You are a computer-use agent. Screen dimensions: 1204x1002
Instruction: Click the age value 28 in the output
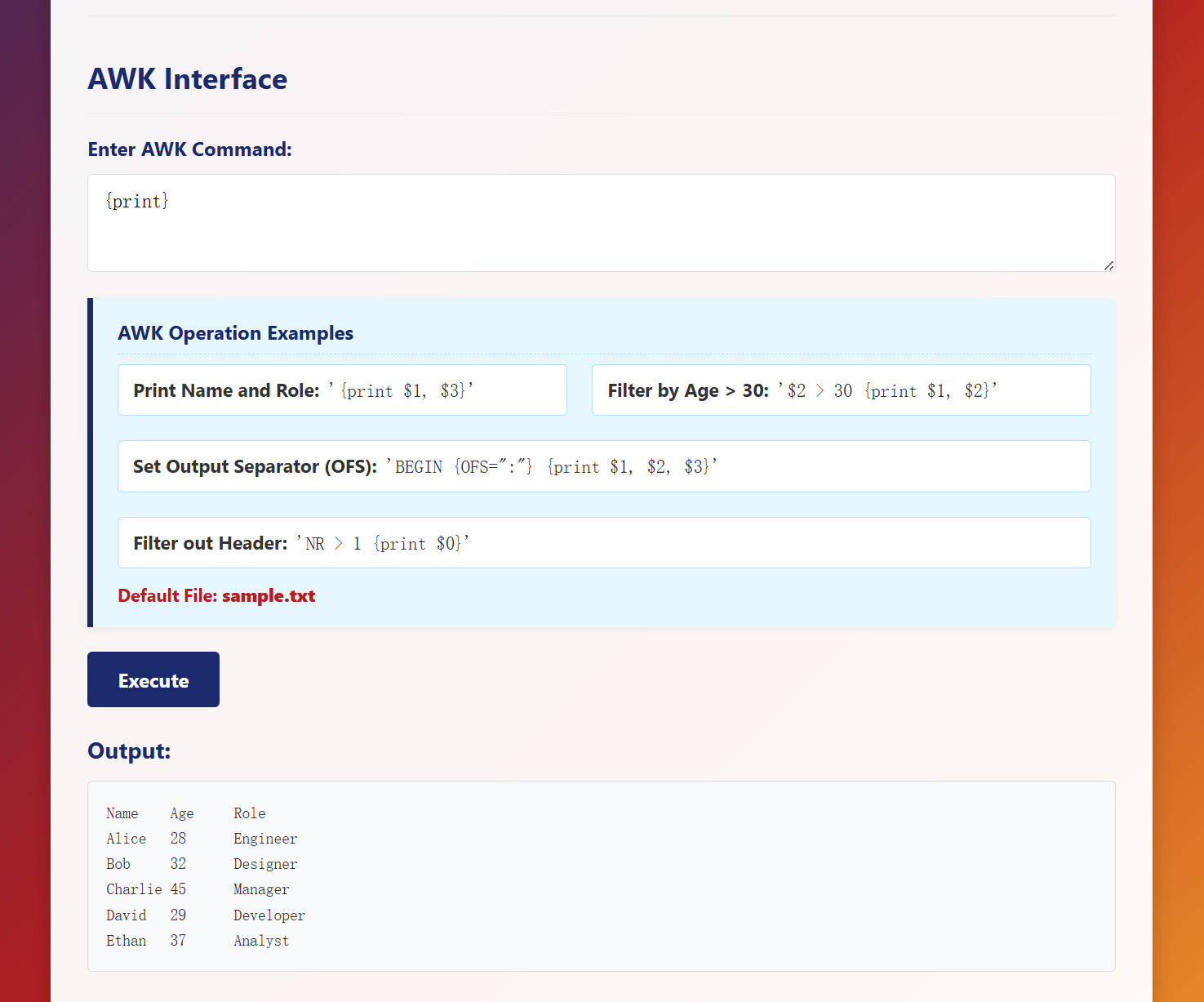tap(178, 839)
